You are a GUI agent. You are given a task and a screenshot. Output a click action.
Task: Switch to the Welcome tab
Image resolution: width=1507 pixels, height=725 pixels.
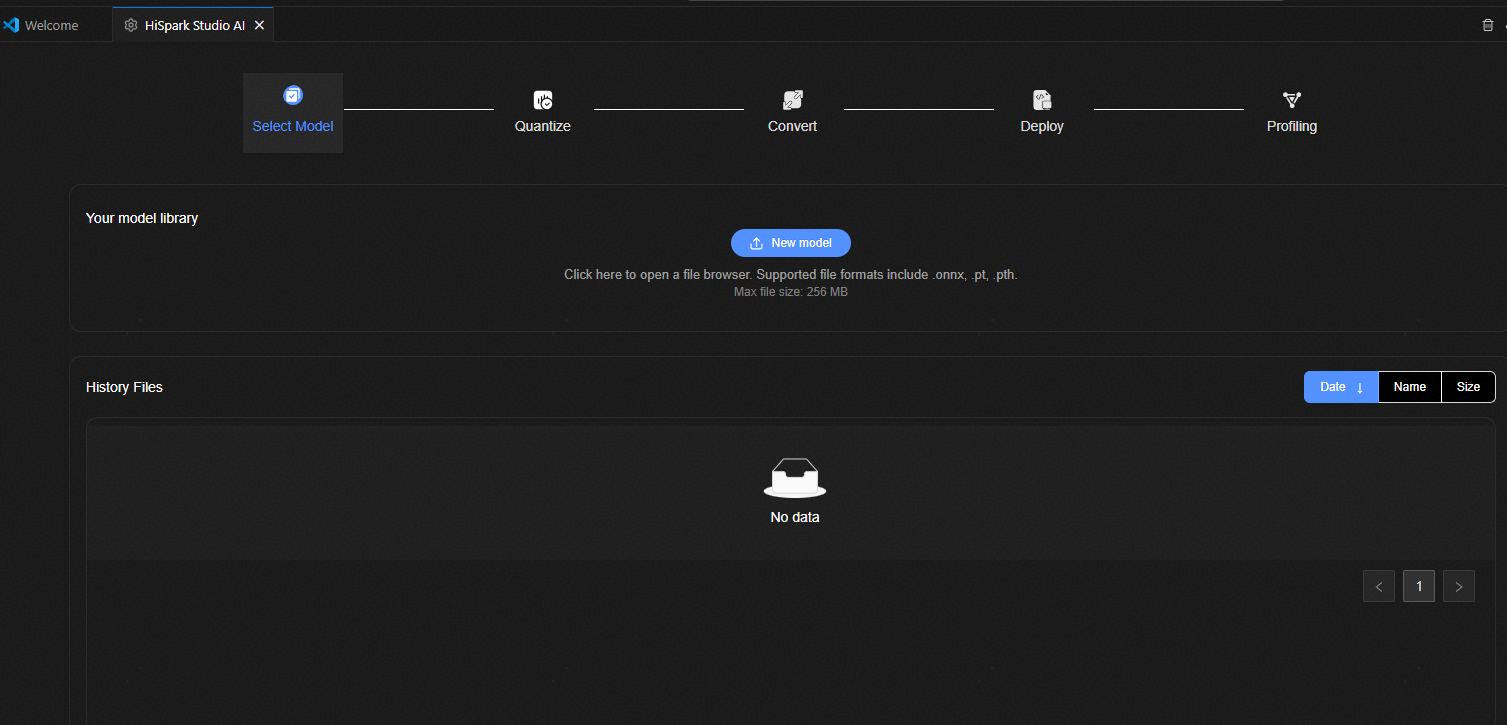pos(51,25)
